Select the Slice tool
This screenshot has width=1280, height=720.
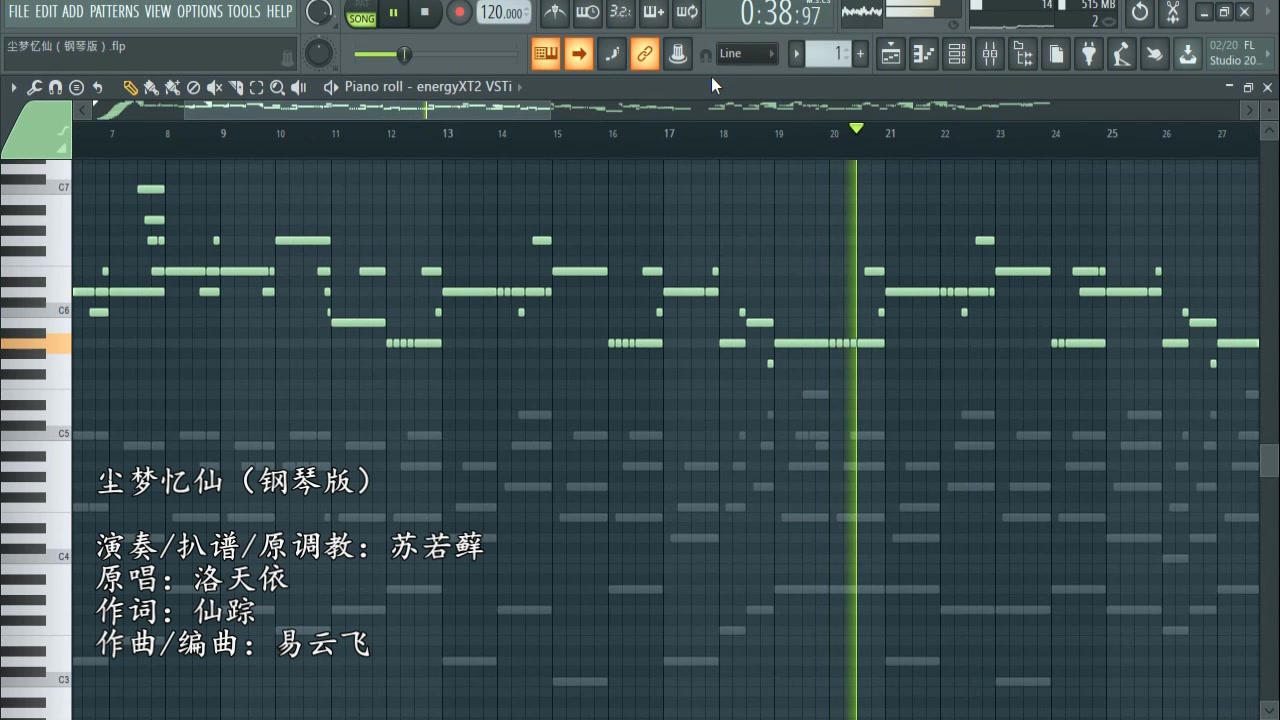[x=235, y=88]
